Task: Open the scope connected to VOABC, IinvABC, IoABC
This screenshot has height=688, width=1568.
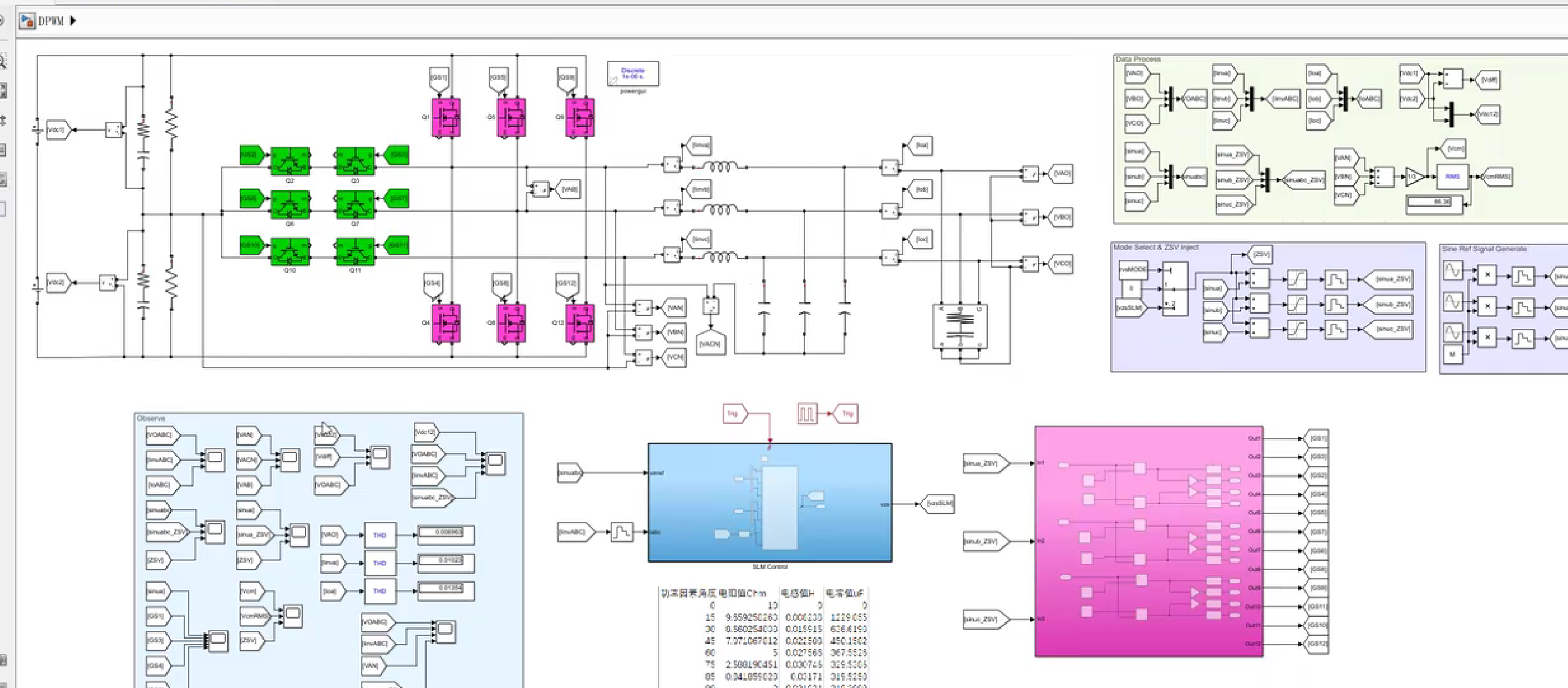Action: click(214, 459)
